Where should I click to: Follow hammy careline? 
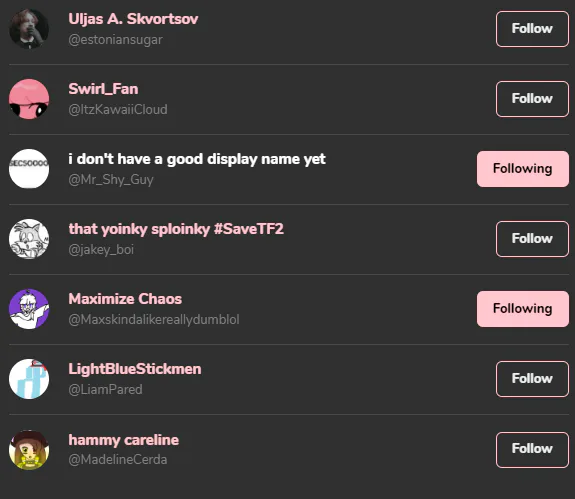coord(532,450)
